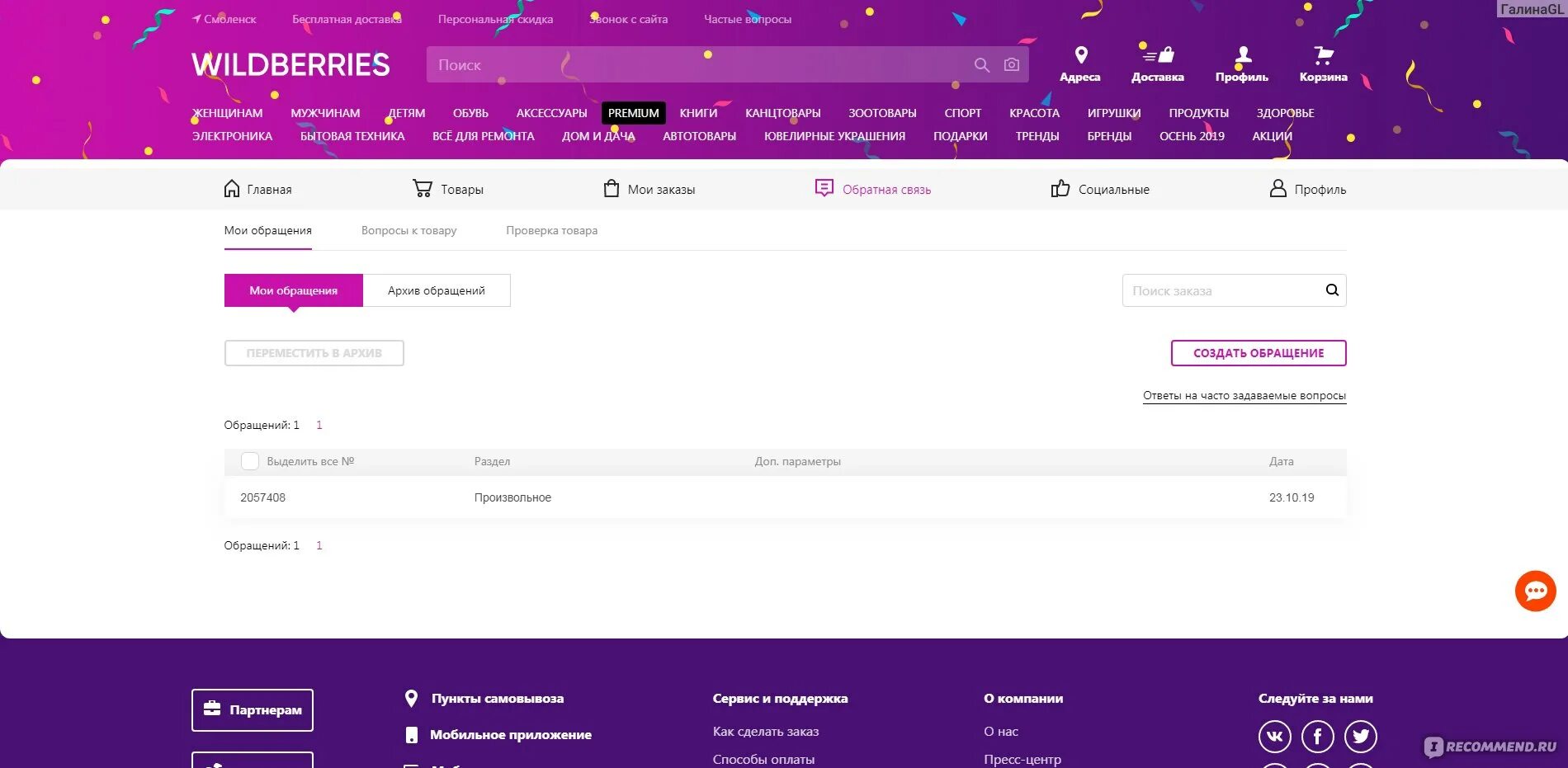Click the Мобильное приложение phone icon
Screen dimensions: 1568x768
pyautogui.click(x=412, y=735)
